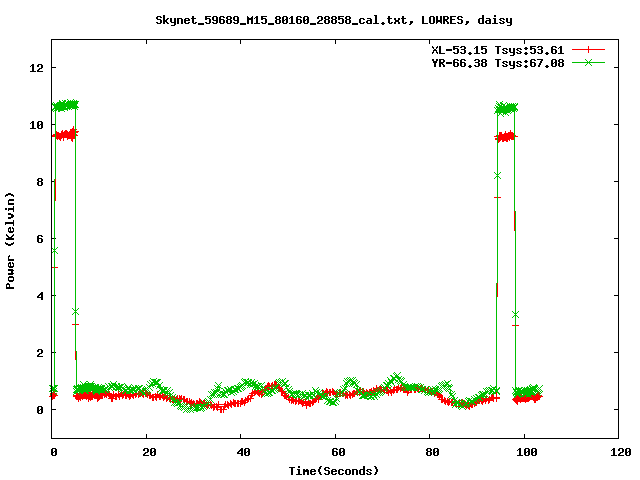Click the x-axis tick label 100
Screen dimensions: 640x480
click(527, 452)
